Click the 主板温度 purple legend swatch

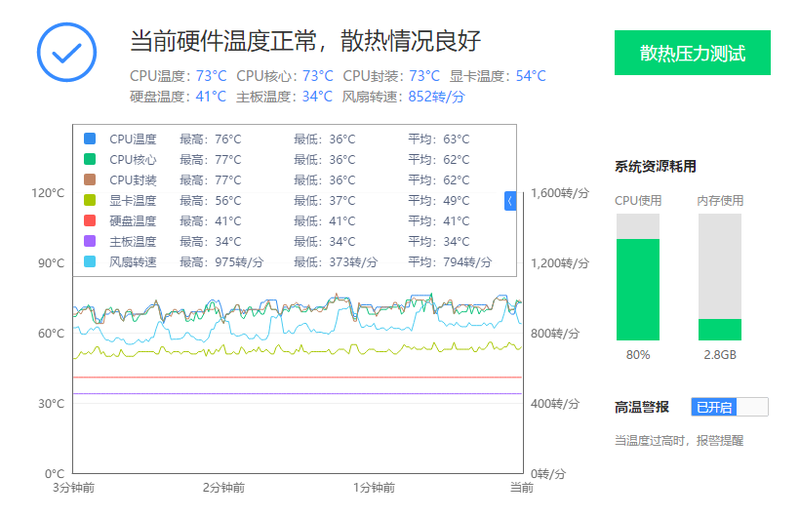[x=89, y=241]
